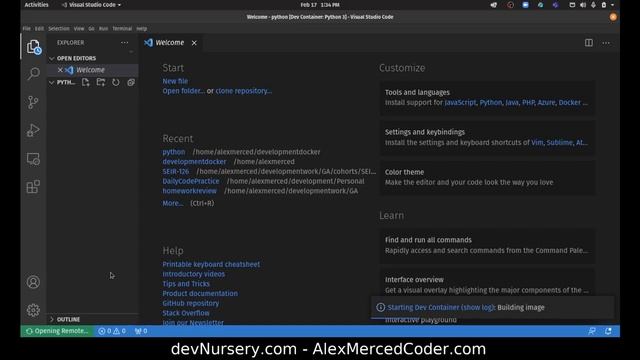Click the Opening Remote status bar indicator
Image resolution: width=640 pixels, height=360 pixels.
click(x=57, y=331)
